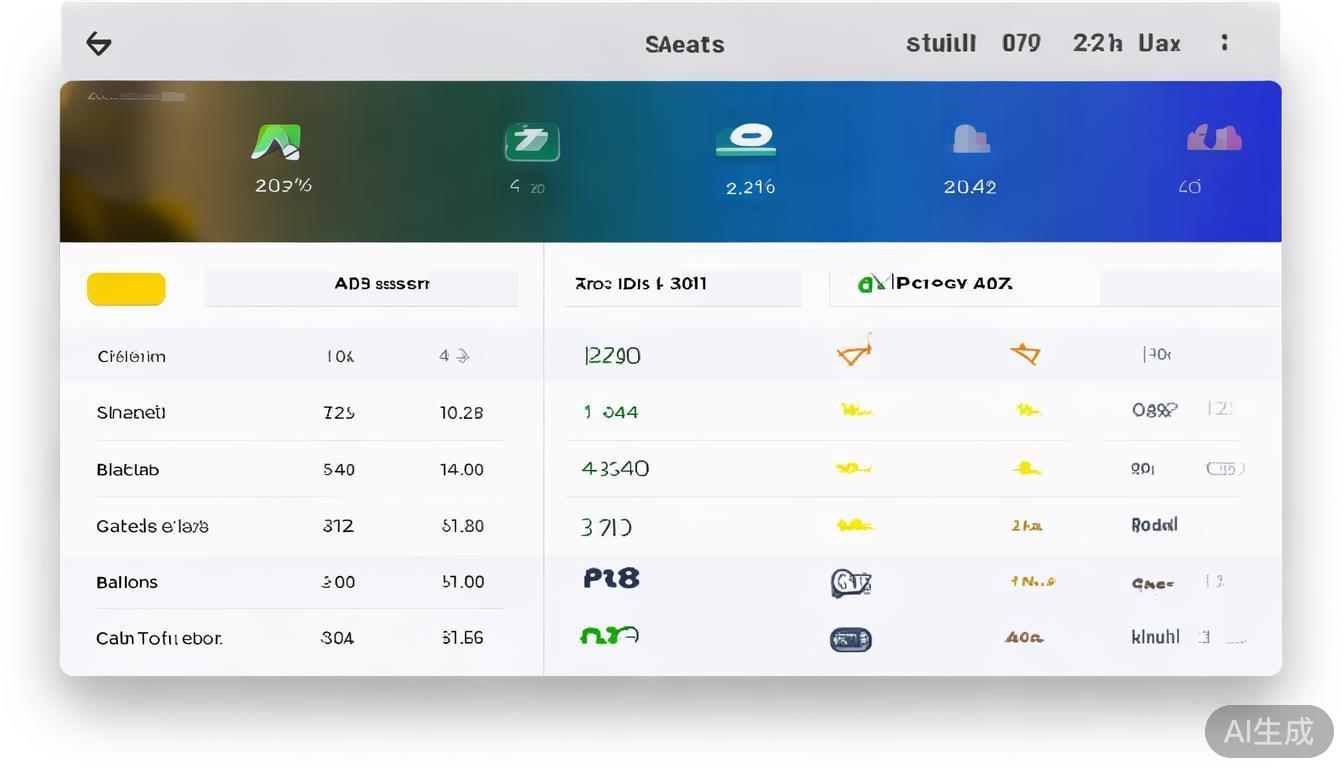Screen dimensions: 1344x768
Task: Click the blue badge icon in Ballons row
Action: 851,582
